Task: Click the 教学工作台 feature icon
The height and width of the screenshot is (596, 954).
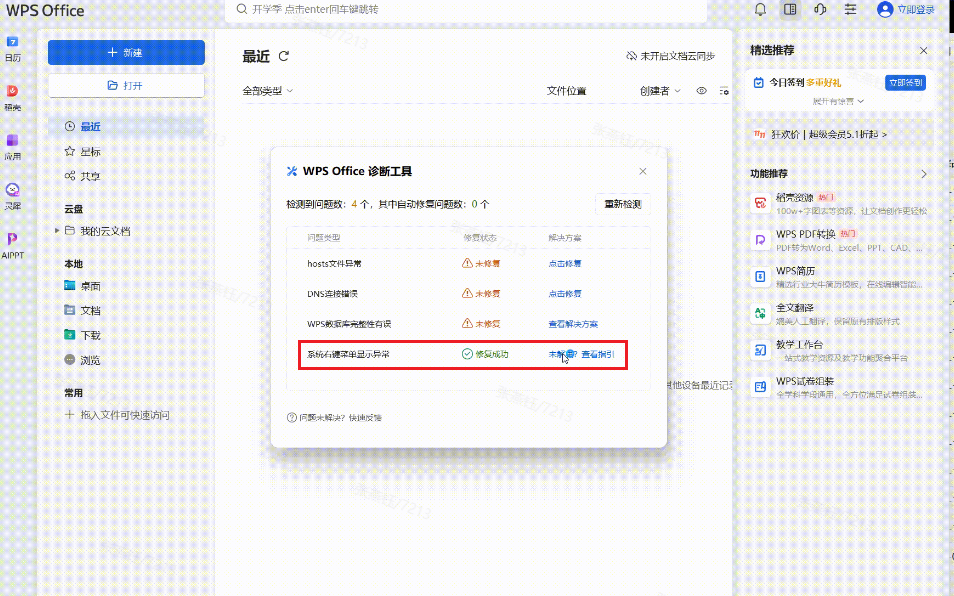Action: click(x=761, y=350)
